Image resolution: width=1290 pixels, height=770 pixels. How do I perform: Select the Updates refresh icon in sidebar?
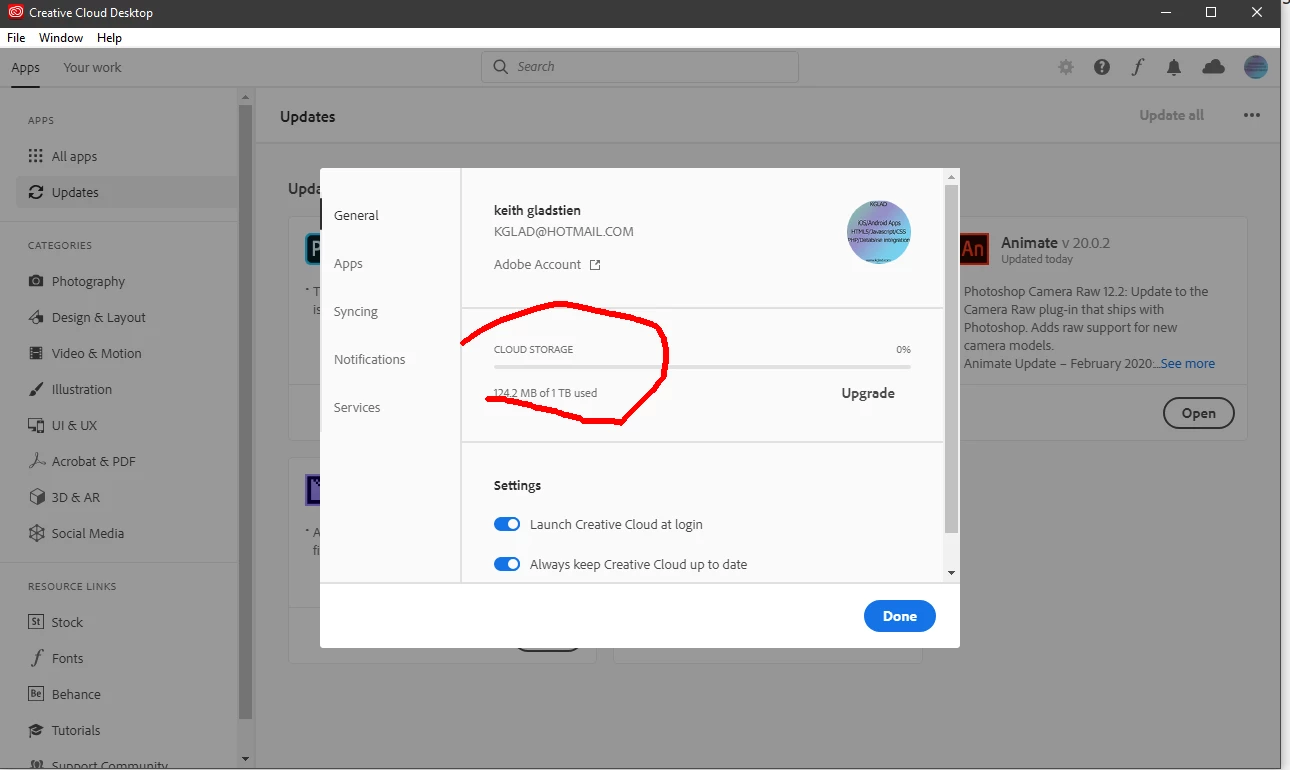(36, 192)
